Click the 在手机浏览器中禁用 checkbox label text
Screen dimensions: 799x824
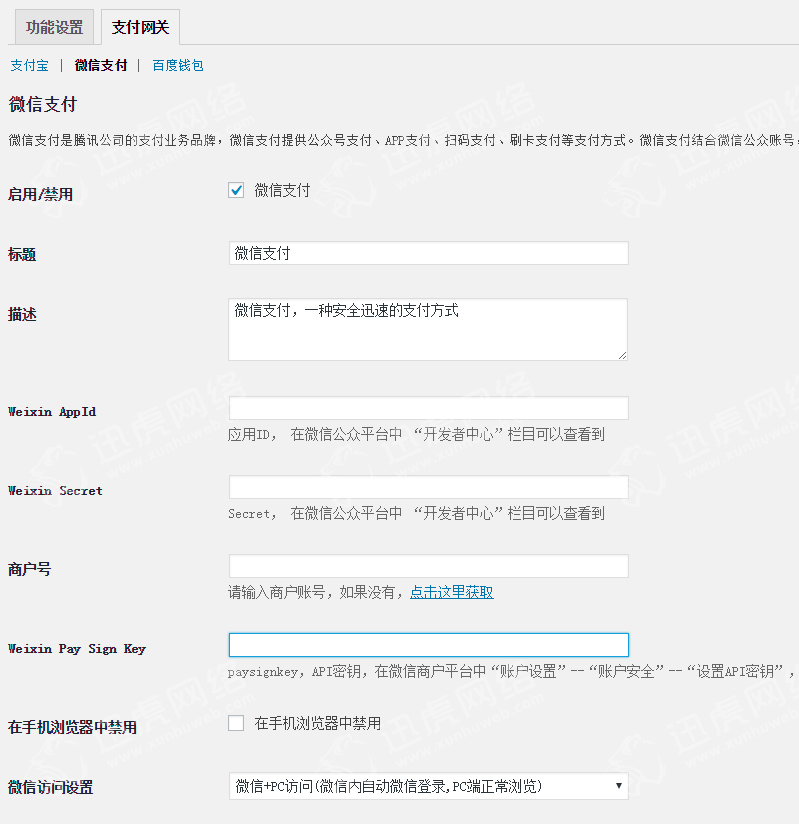click(x=317, y=724)
